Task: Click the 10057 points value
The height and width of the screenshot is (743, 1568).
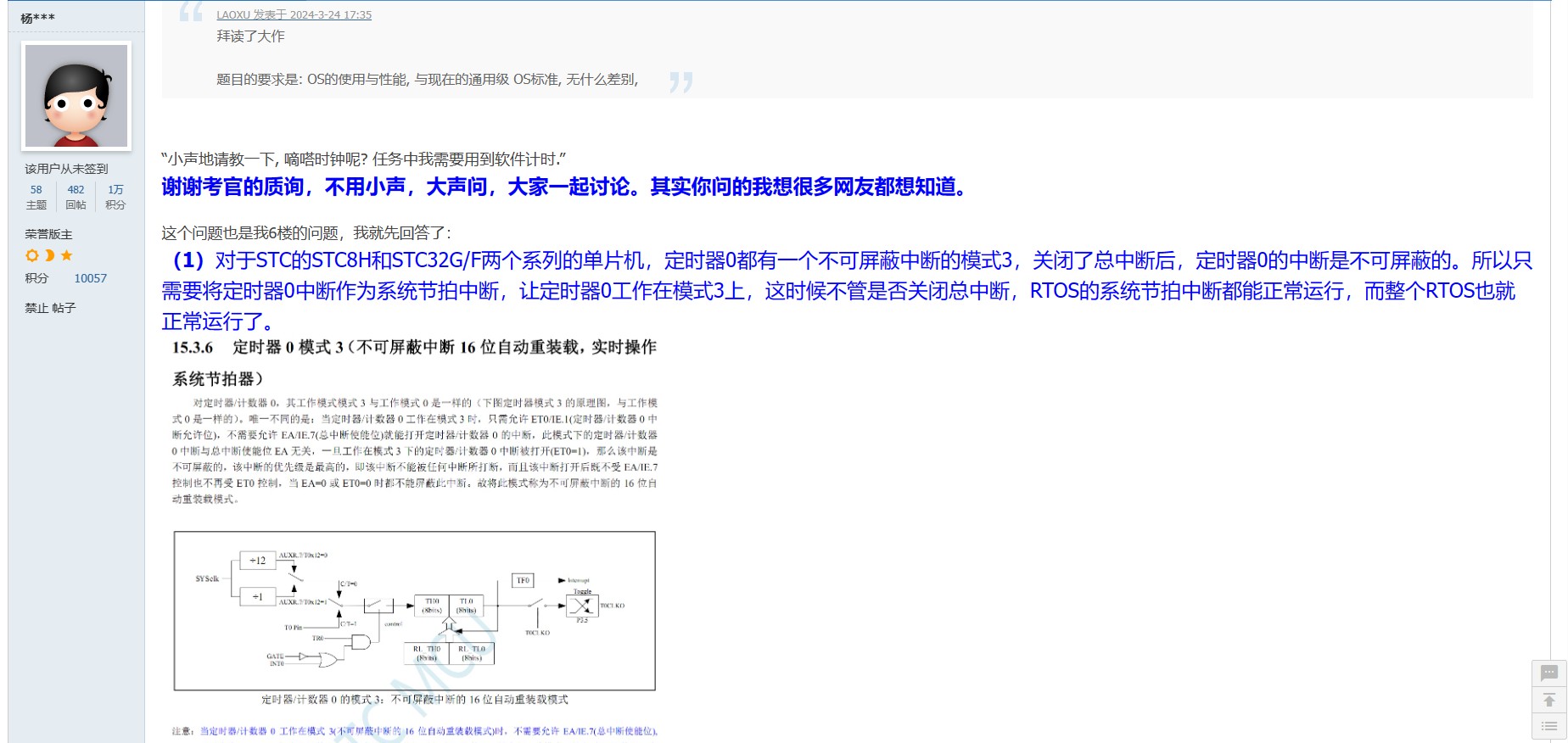Action: coord(91,278)
